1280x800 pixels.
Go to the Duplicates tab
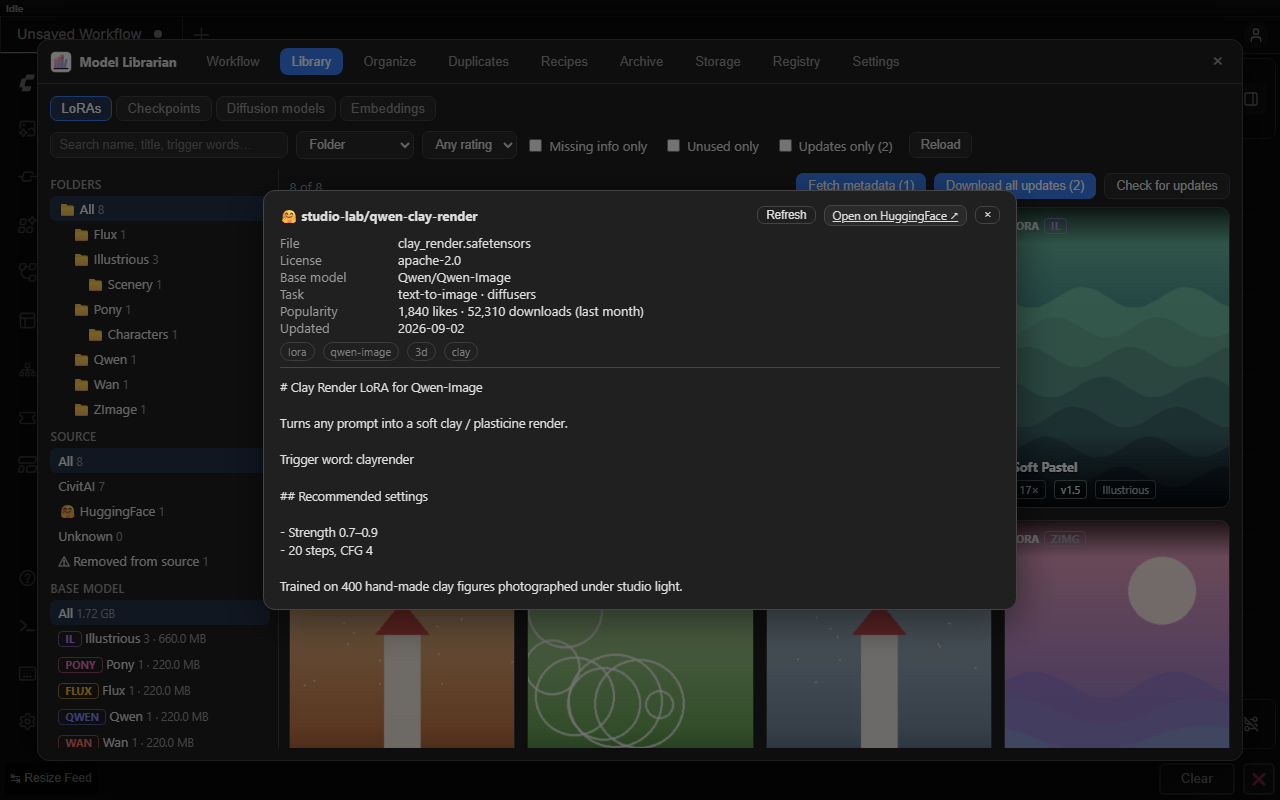click(x=478, y=61)
